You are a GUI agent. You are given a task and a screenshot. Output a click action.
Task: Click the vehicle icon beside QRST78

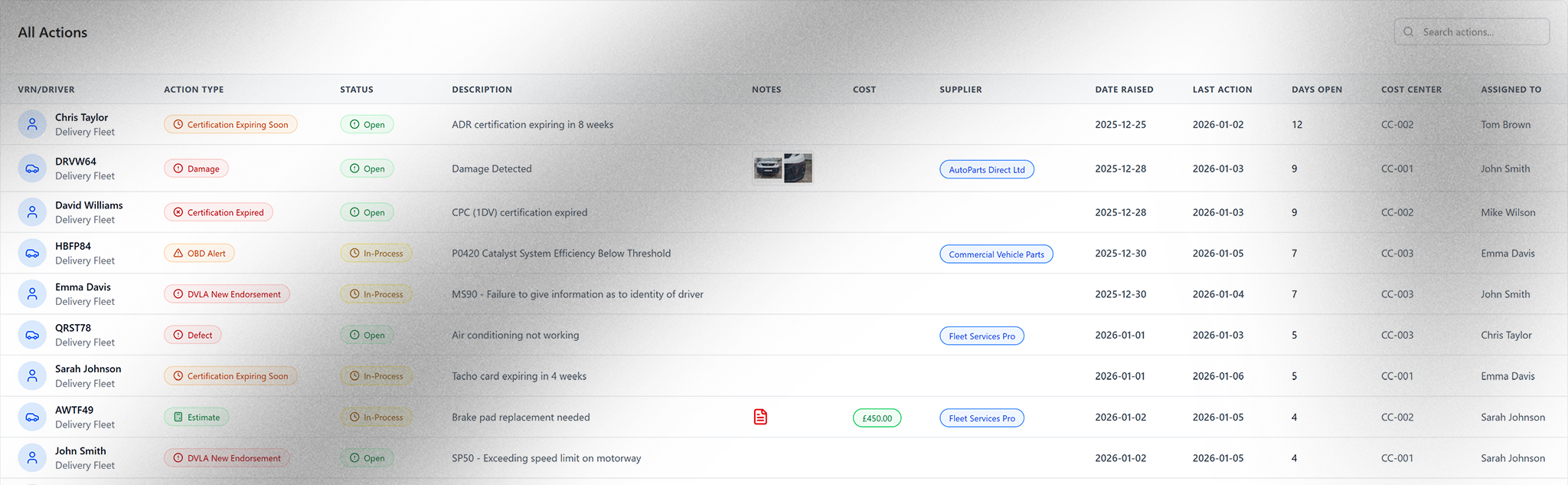[x=32, y=335]
